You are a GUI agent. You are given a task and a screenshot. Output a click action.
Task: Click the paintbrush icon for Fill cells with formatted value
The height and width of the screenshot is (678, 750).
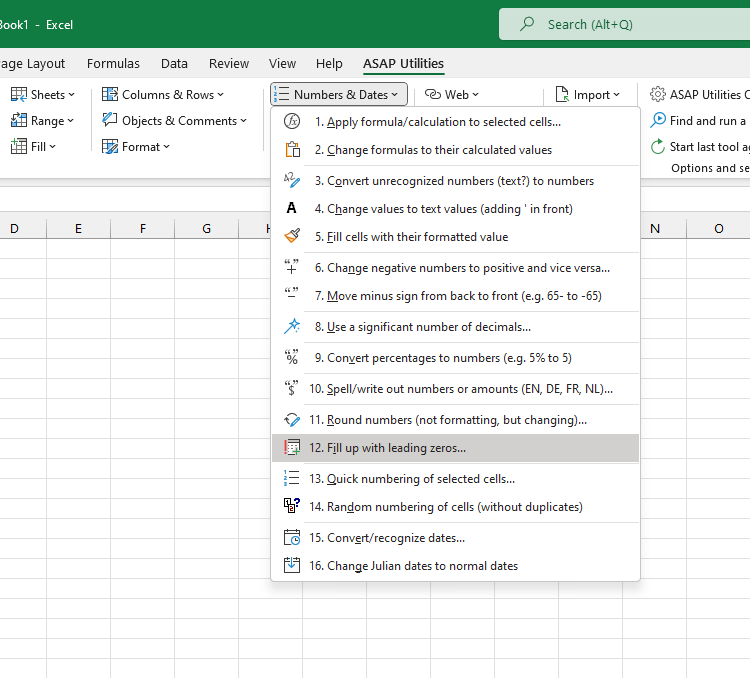pos(292,236)
